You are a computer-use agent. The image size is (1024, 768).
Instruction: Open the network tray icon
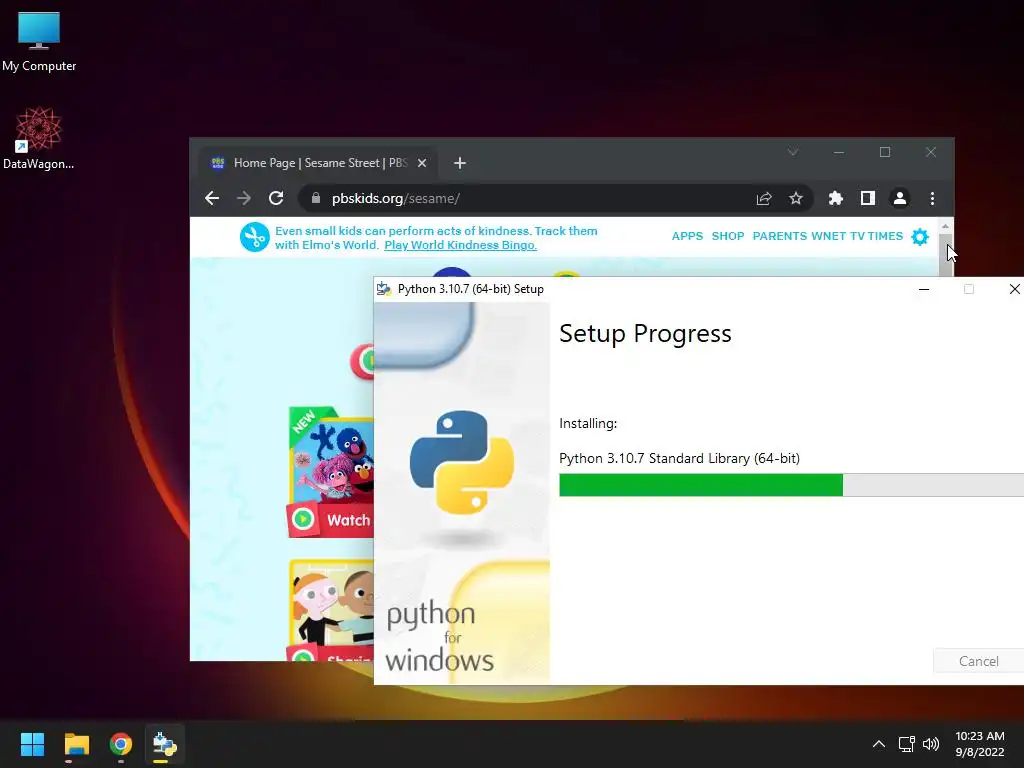906,744
